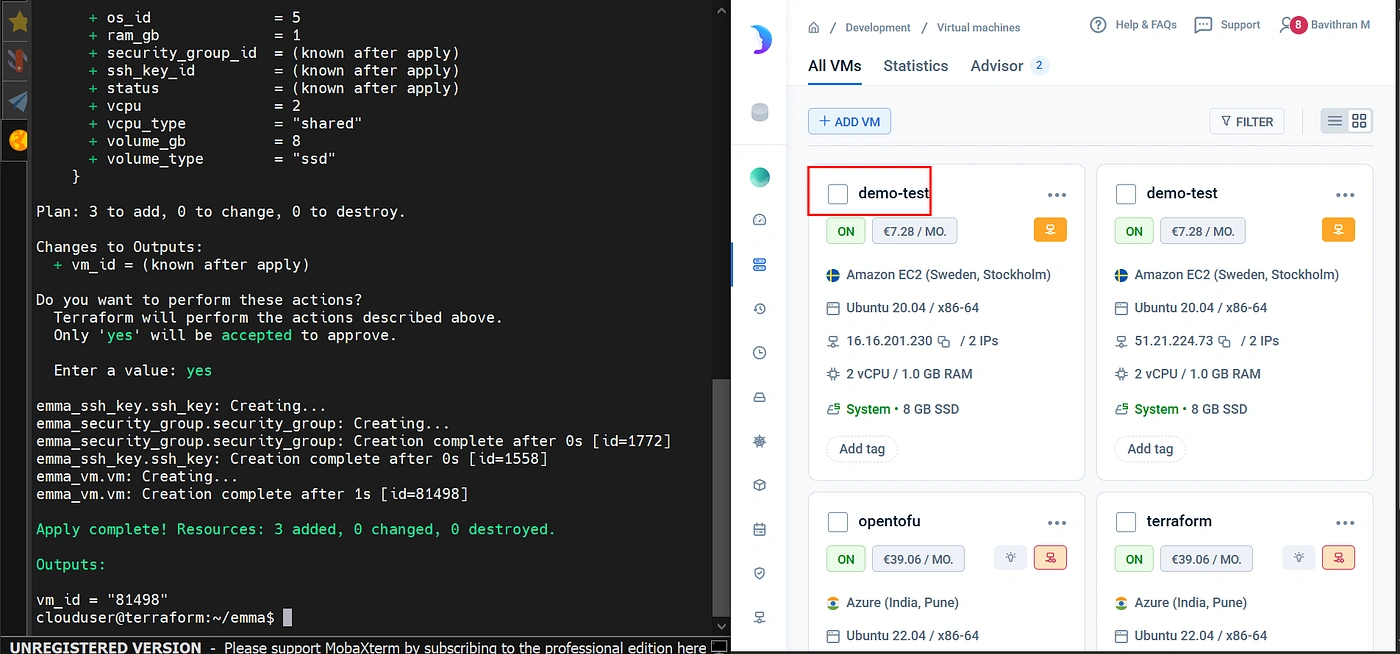1400x654 pixels.
Task: Click Add tag on second demo-test card
Action: tap(1150, 449)
